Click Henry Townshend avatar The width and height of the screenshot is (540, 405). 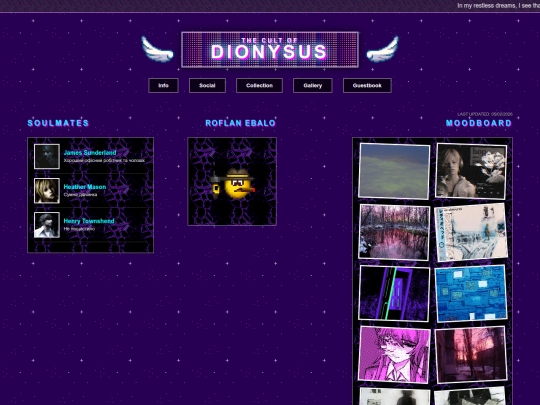pos(47,225)
